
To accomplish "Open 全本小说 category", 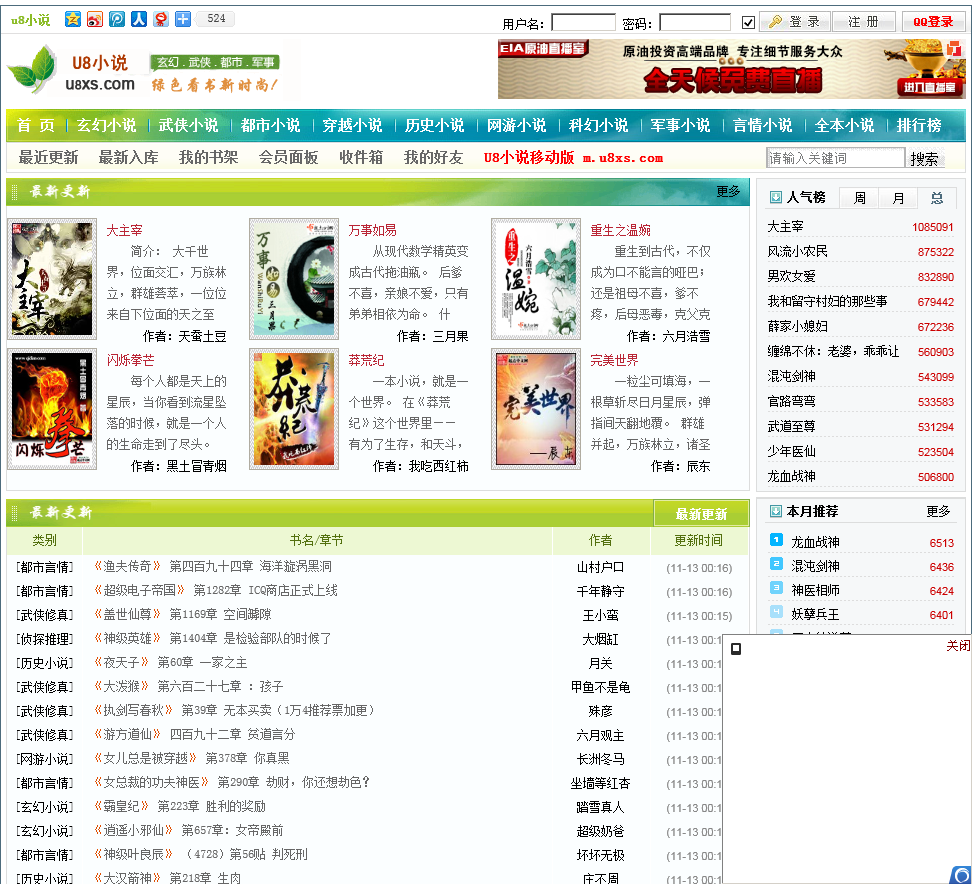I will pos(844,125).
